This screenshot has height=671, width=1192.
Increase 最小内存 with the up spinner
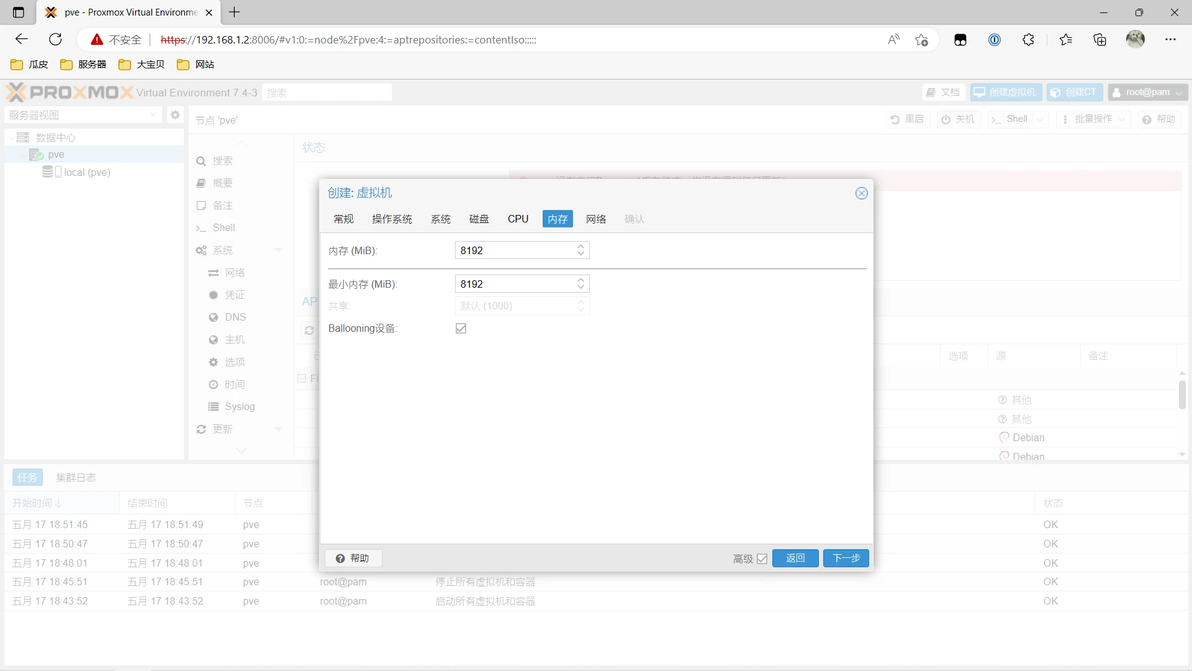(x=581, y=280)
